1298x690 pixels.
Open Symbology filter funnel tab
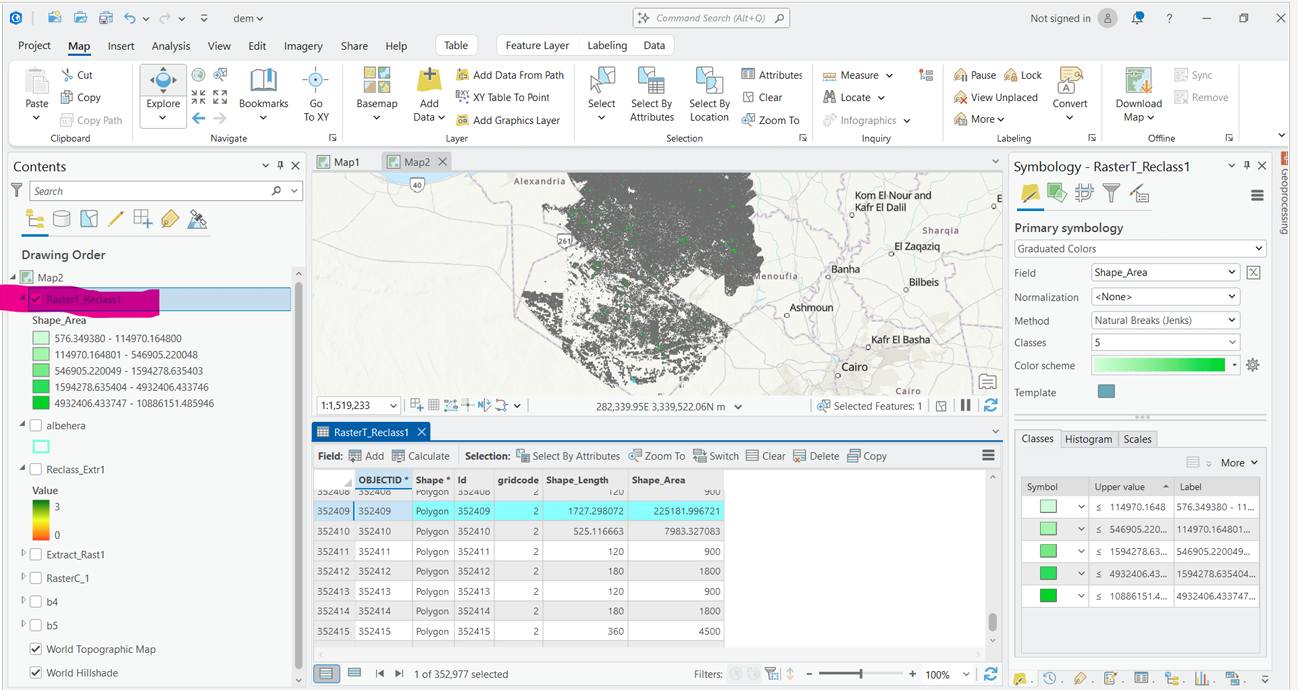click(x=1111, y=194)
